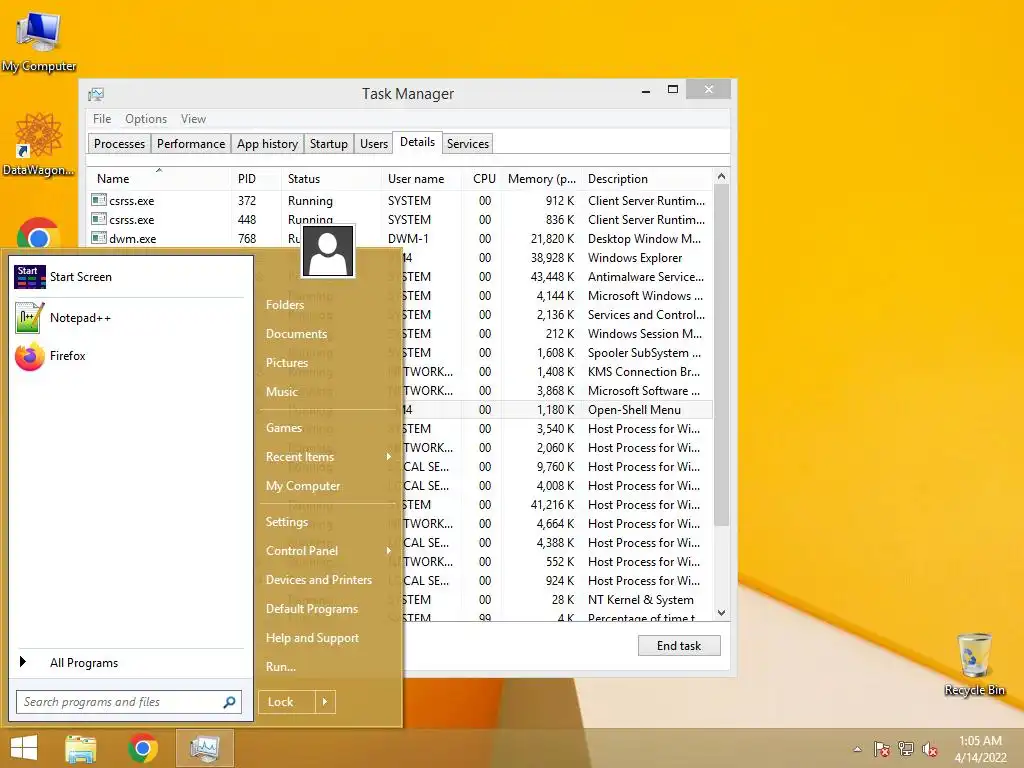Open the DataWagon desktop shortcut
The height and width of the screenshot is (768, 1024).
[x=38, y=144]
